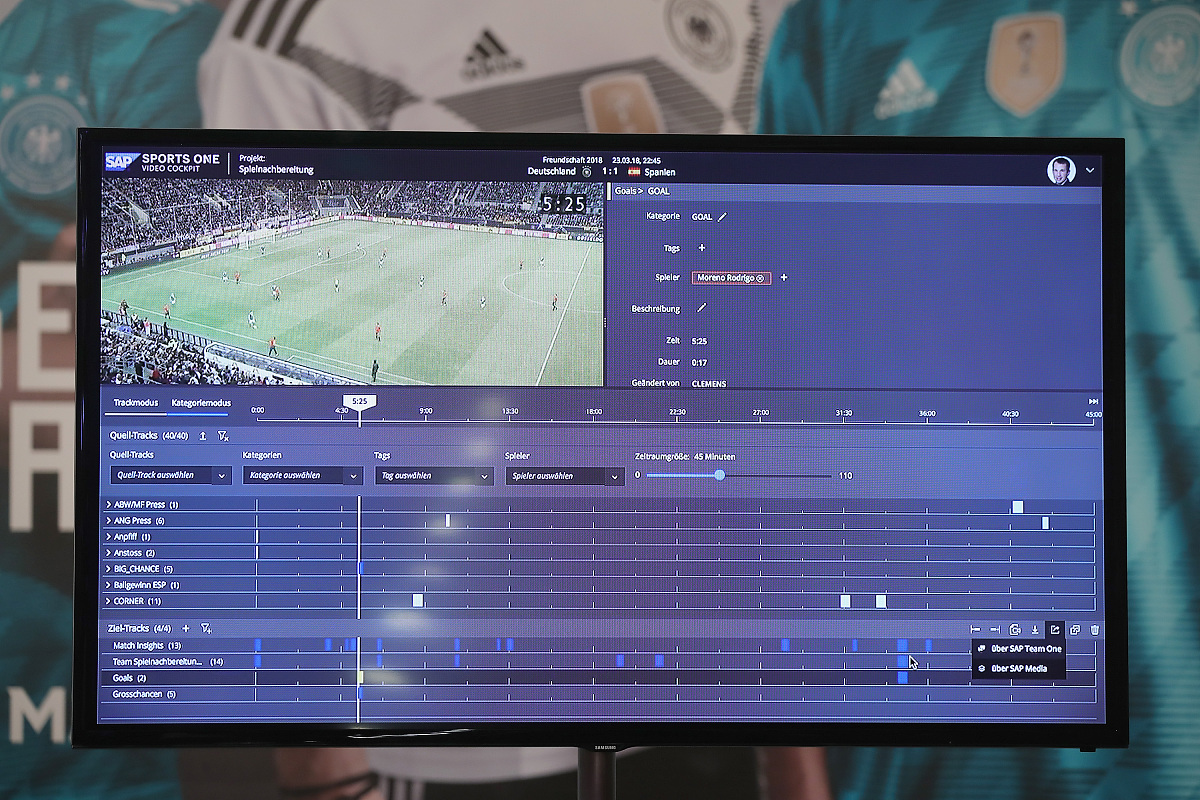Filter icon beside Ziel-Tracks (4/4)
Viewport: 1200px width, 800px height.
click(x=206, y=628)
